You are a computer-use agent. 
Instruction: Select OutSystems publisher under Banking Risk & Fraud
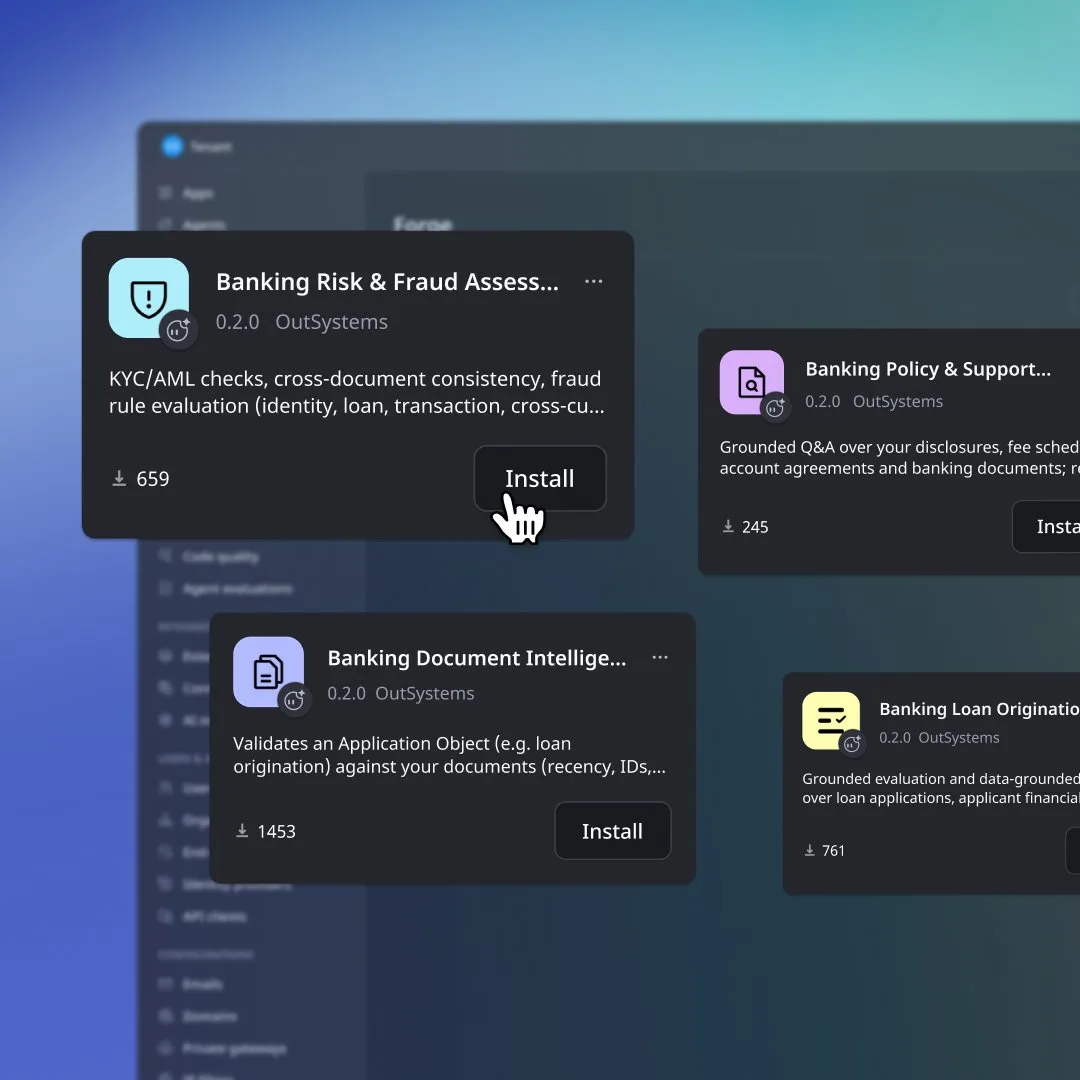(x=331, y=322)
